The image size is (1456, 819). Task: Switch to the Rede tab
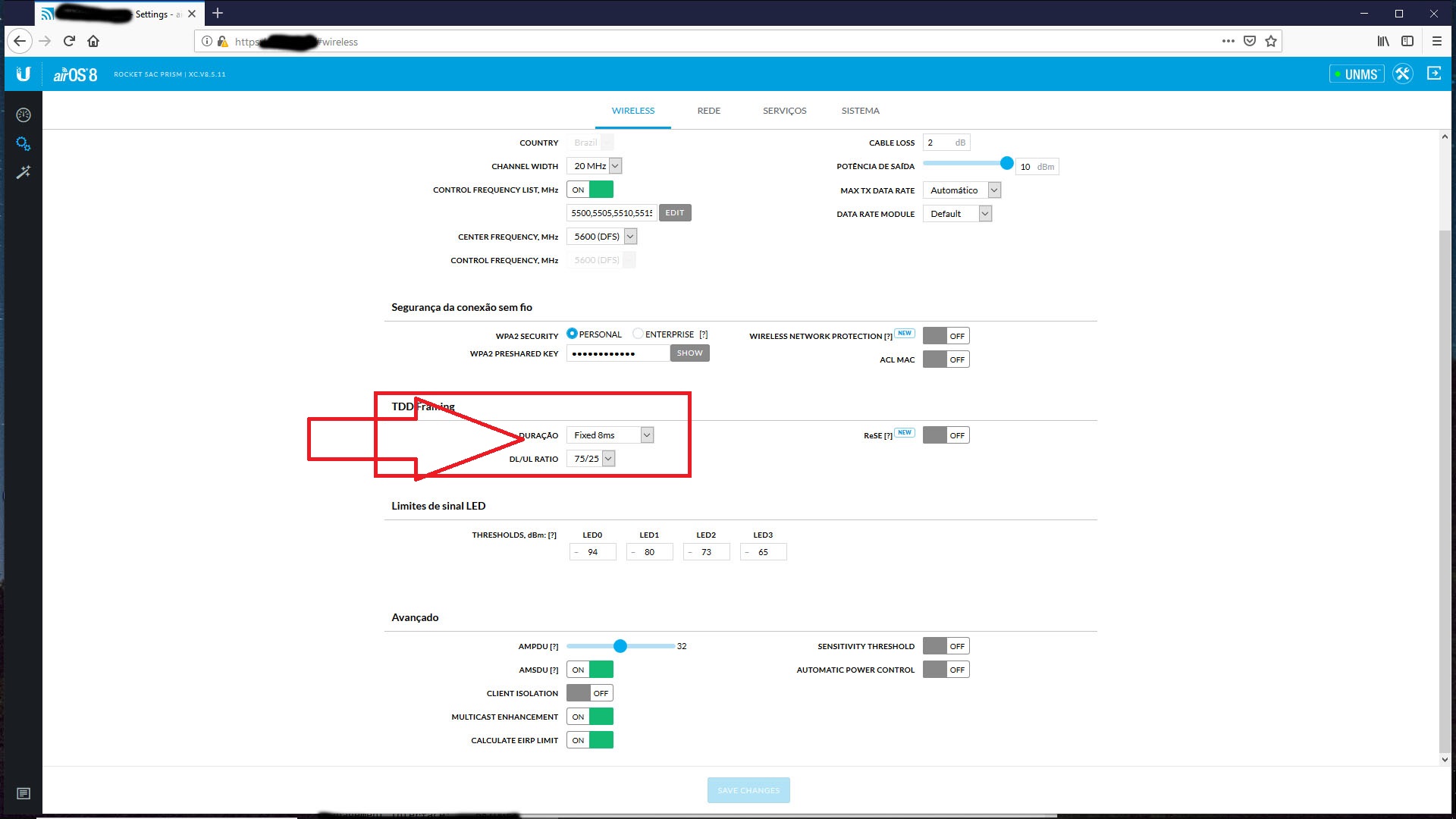[708, 111]
